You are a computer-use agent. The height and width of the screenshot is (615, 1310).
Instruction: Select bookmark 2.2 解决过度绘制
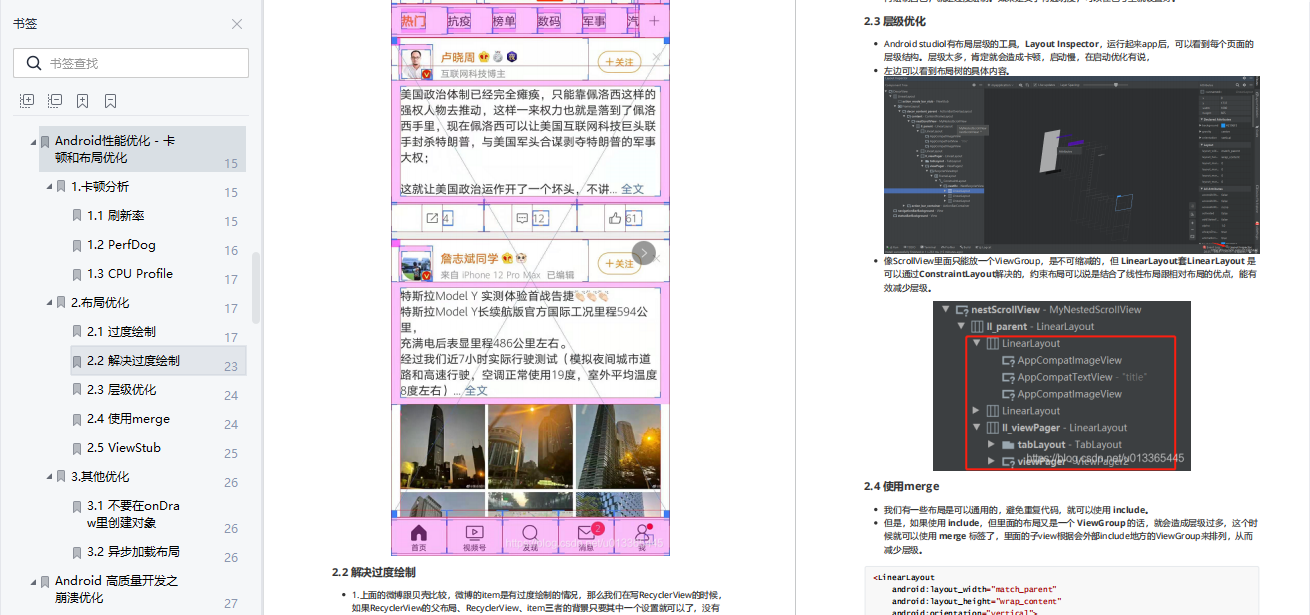133,361
